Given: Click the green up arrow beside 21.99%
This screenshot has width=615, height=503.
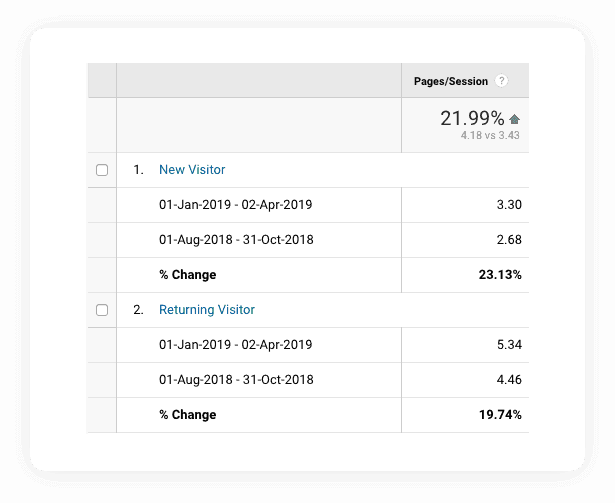Looking at the screenshot, I should pyautogui.click(x=514, y=118).
